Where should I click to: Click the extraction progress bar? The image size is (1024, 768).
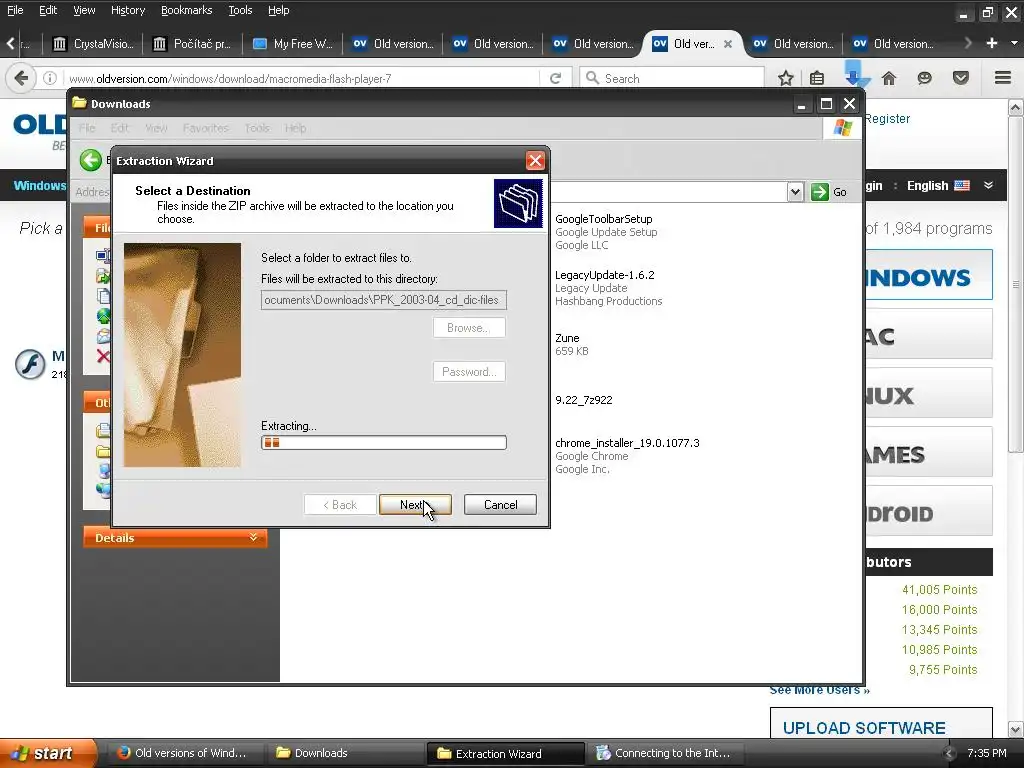pyautogui.click(x=383, y=443)
